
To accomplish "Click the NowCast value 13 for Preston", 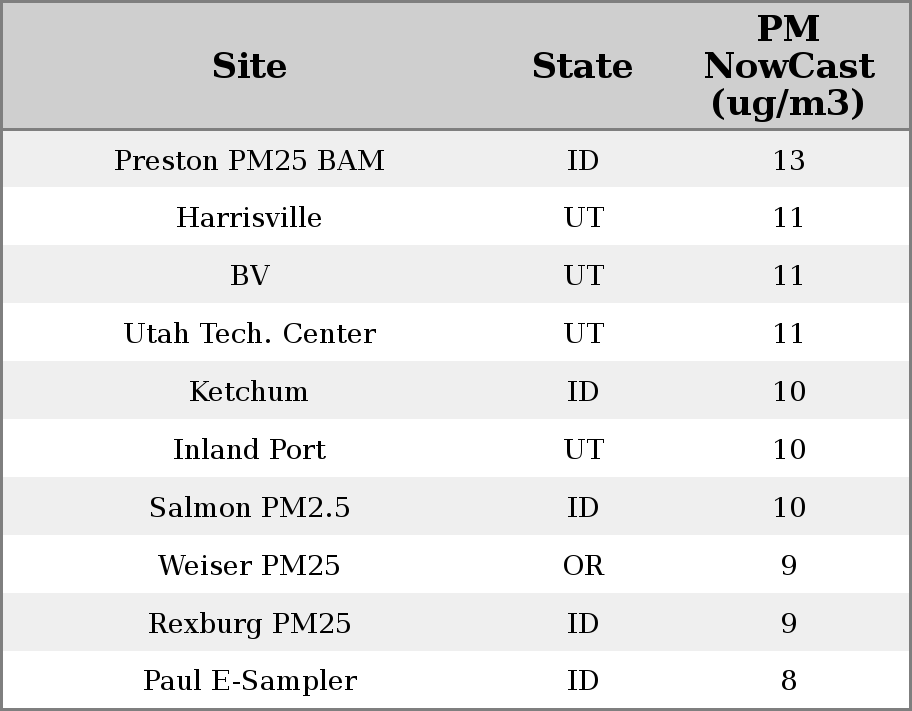I will point(788,160).
